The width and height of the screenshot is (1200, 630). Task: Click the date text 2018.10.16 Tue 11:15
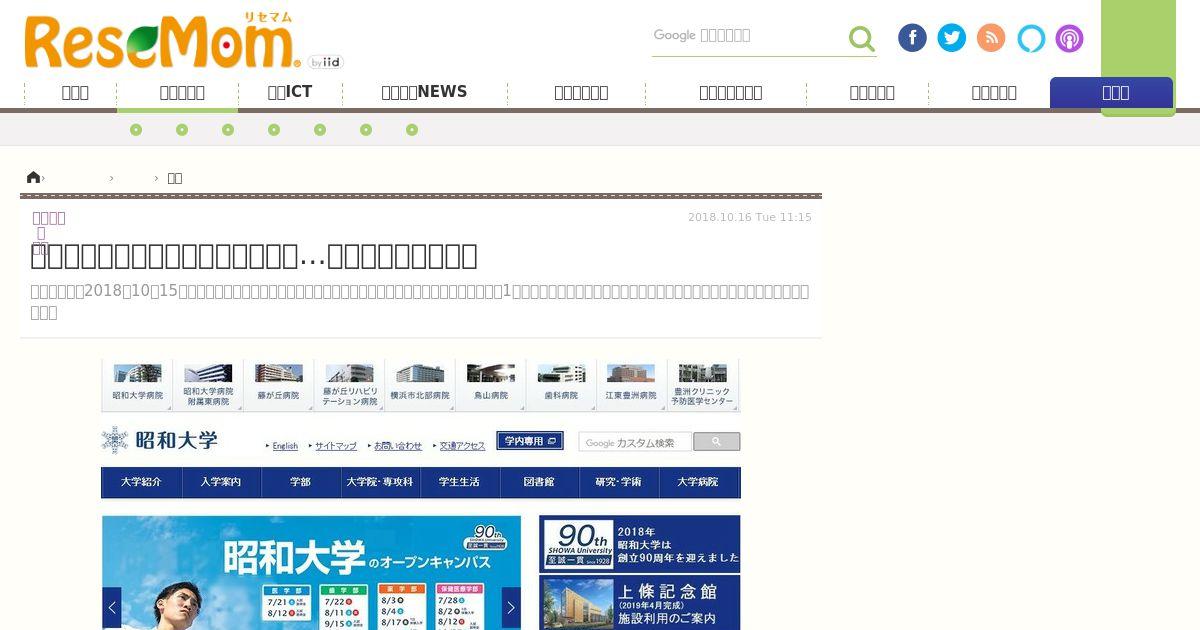tap(750, 217)
